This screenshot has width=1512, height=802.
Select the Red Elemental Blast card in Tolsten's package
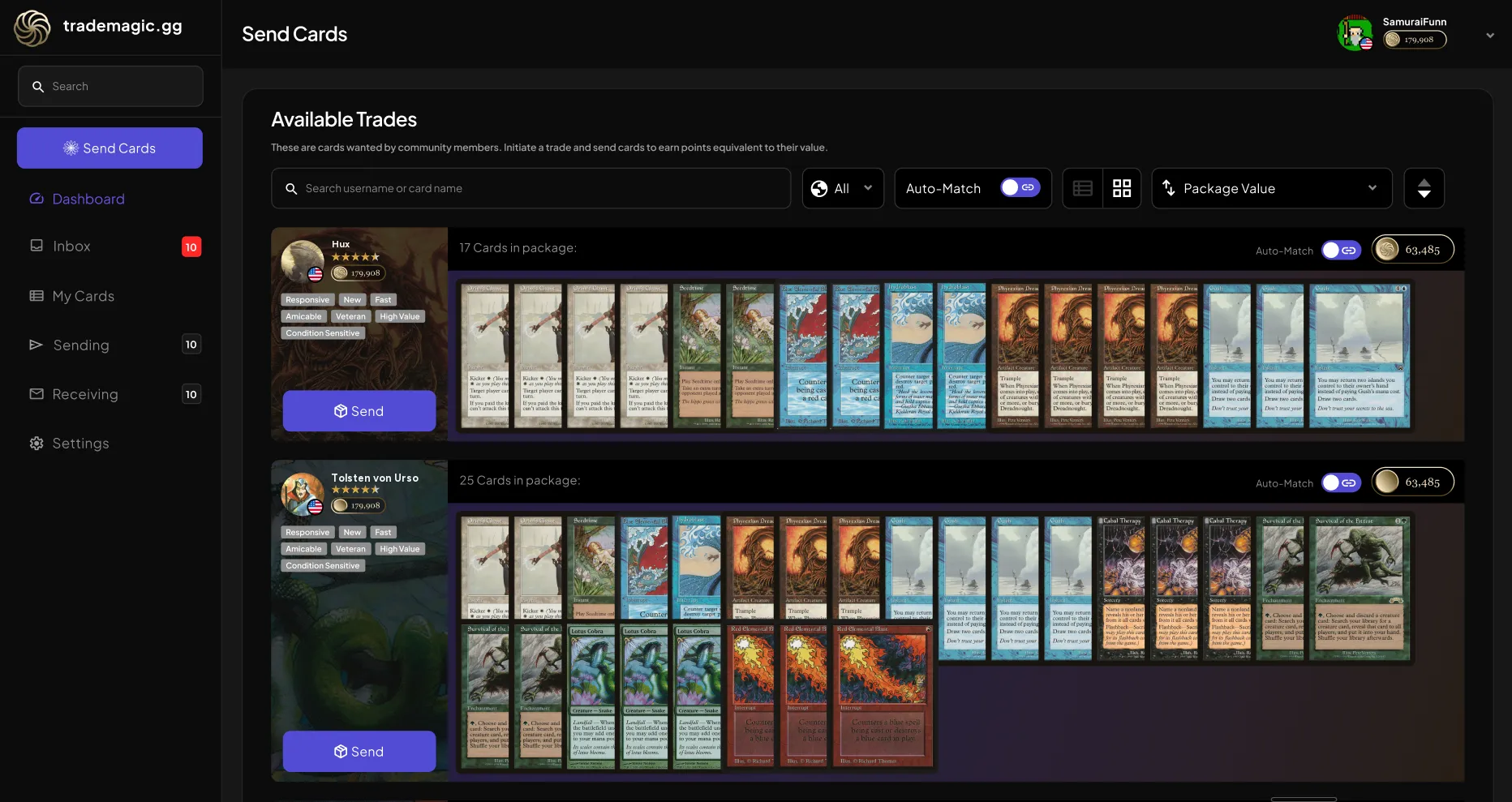(883, 697)
